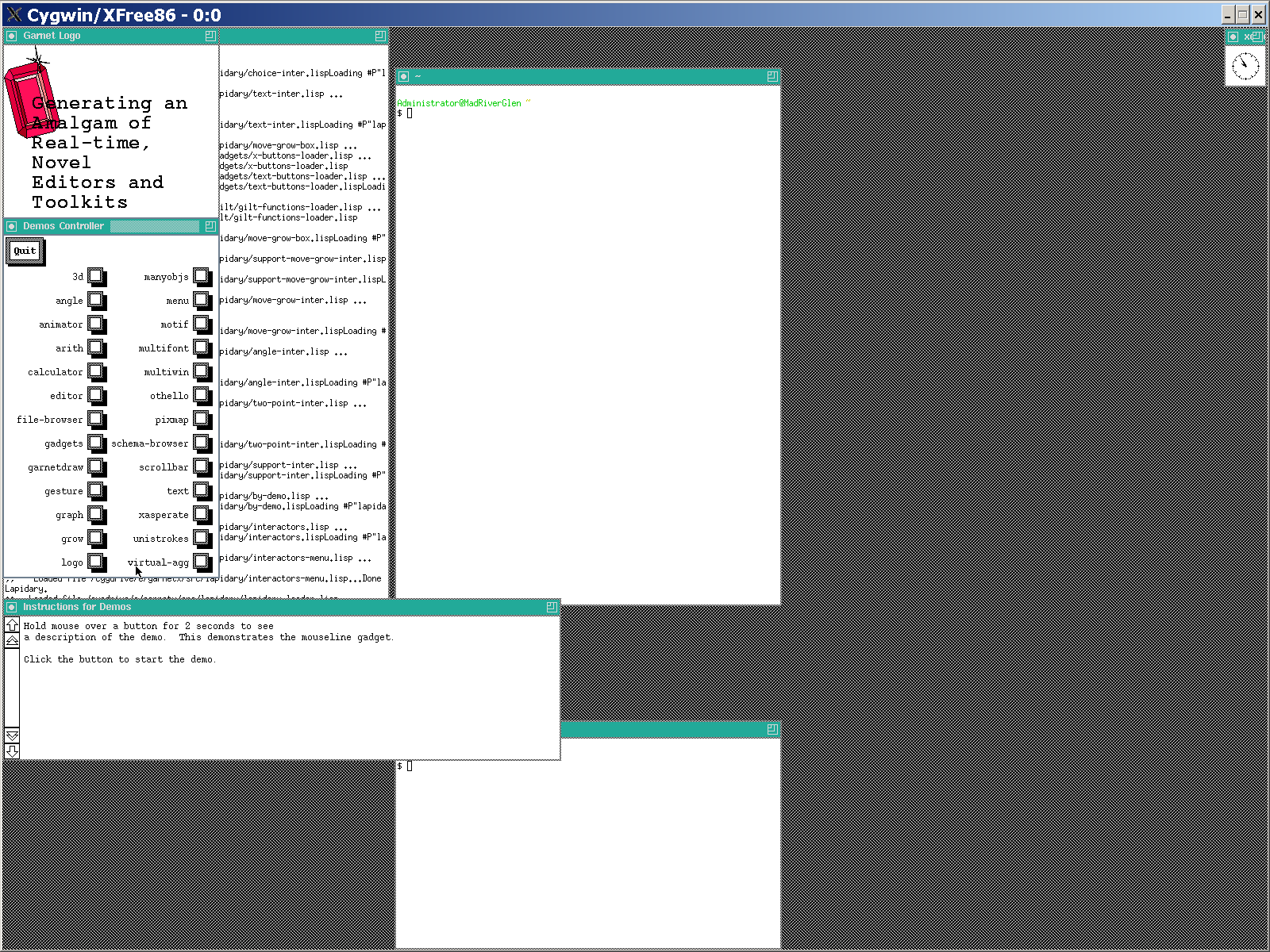This screenshot has height=952, width=1270.
Task: Start the virtual-agg demo
Action: (202, 562)
